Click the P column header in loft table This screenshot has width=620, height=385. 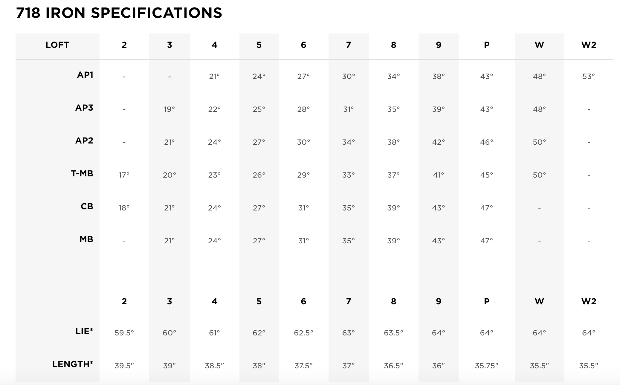click(487, 45)
